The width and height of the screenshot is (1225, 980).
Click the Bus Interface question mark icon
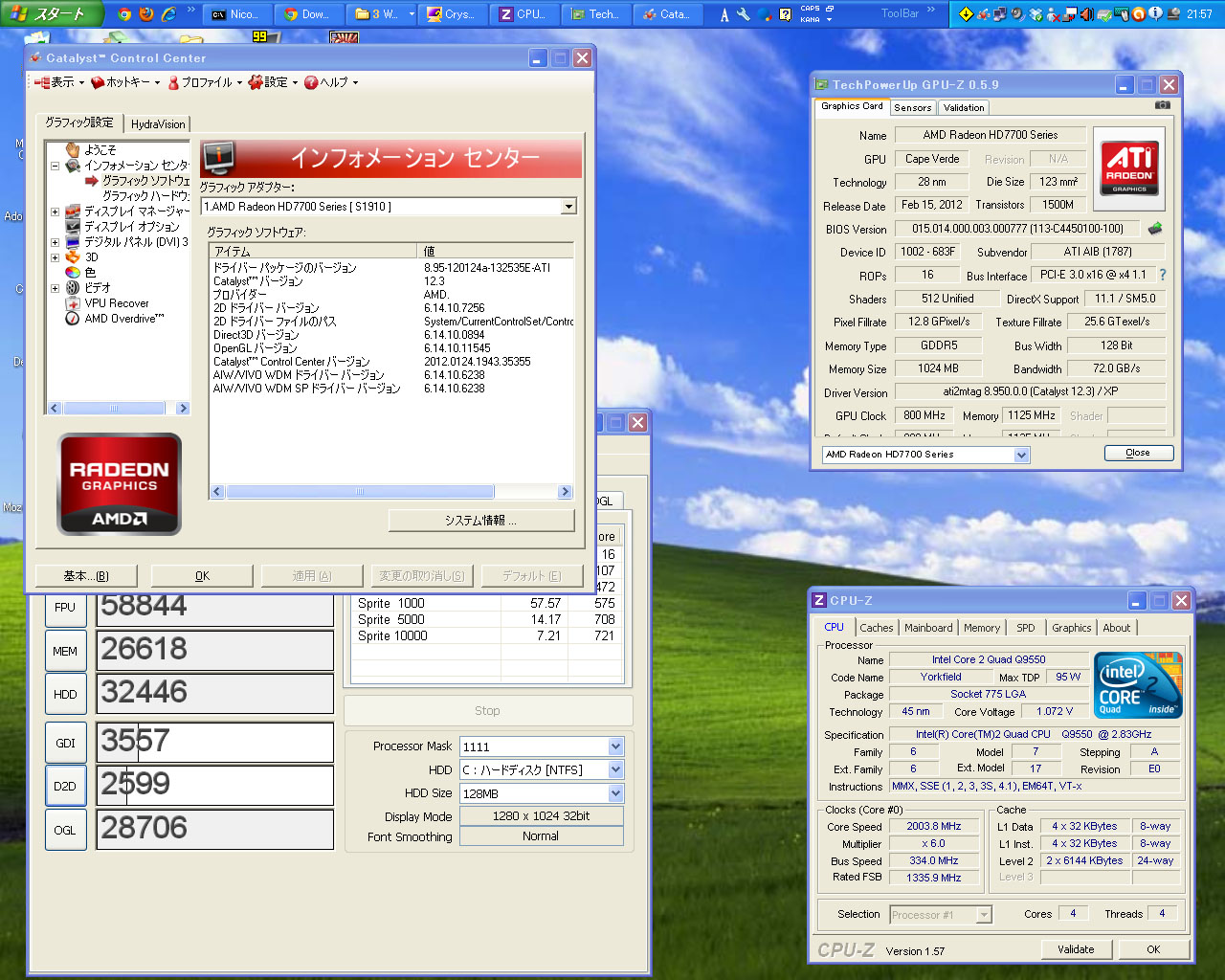(1163, 275)
